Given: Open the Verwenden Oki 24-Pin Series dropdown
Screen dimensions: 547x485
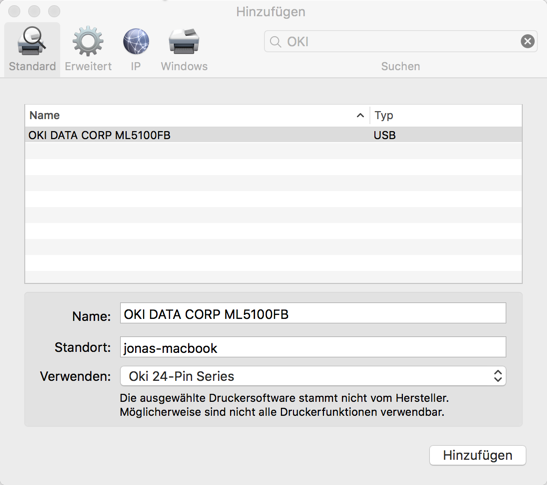Looking at the screenshot, I should pos(313,376).
